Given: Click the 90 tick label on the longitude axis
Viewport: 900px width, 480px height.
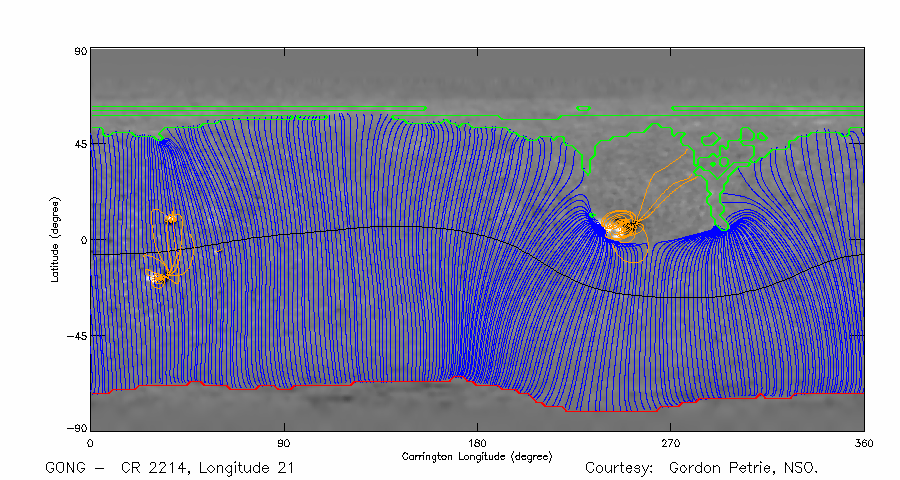Looking at the screenshot, I should tap(284, 442).
